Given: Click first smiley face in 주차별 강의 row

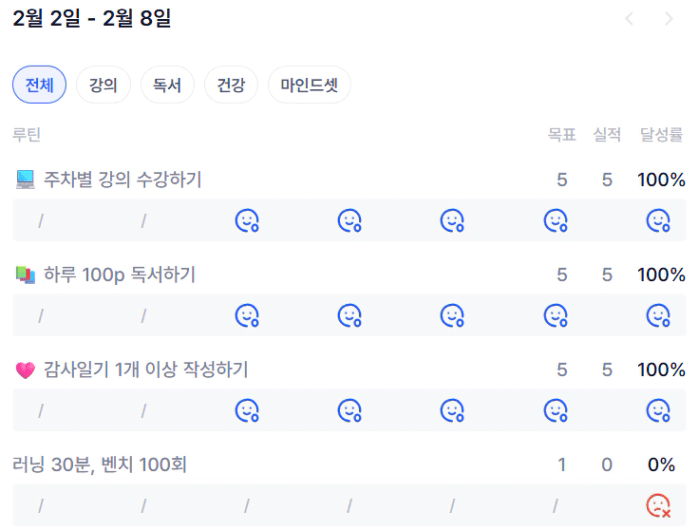Looking at the screenshot, I should point(247,221).
